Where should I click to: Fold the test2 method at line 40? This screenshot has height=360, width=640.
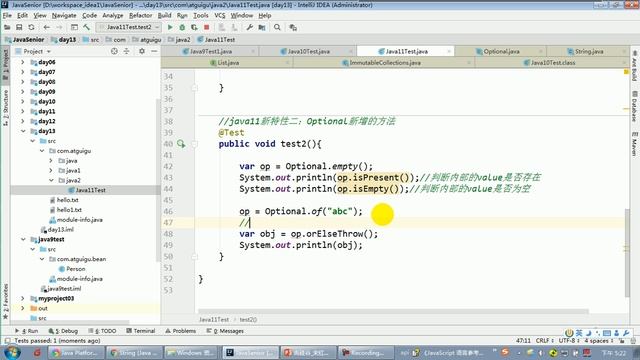[x=195, y=144]
